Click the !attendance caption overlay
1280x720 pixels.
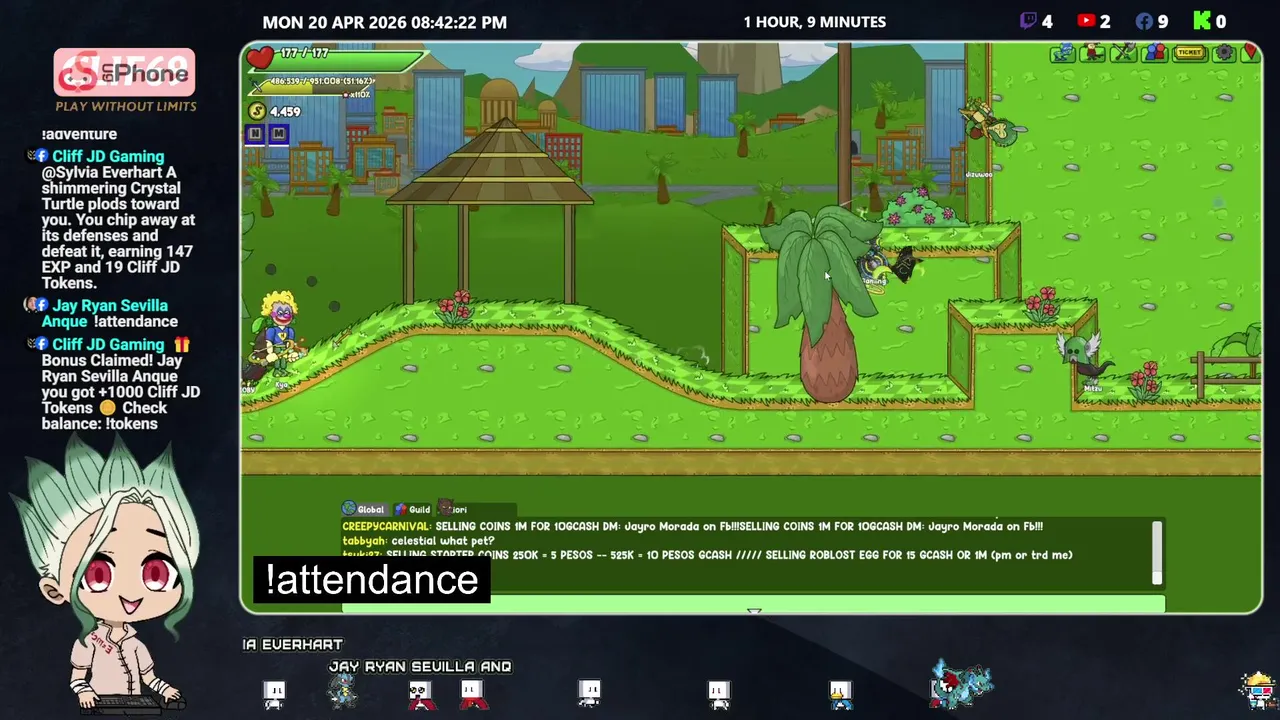click(372, 580)
